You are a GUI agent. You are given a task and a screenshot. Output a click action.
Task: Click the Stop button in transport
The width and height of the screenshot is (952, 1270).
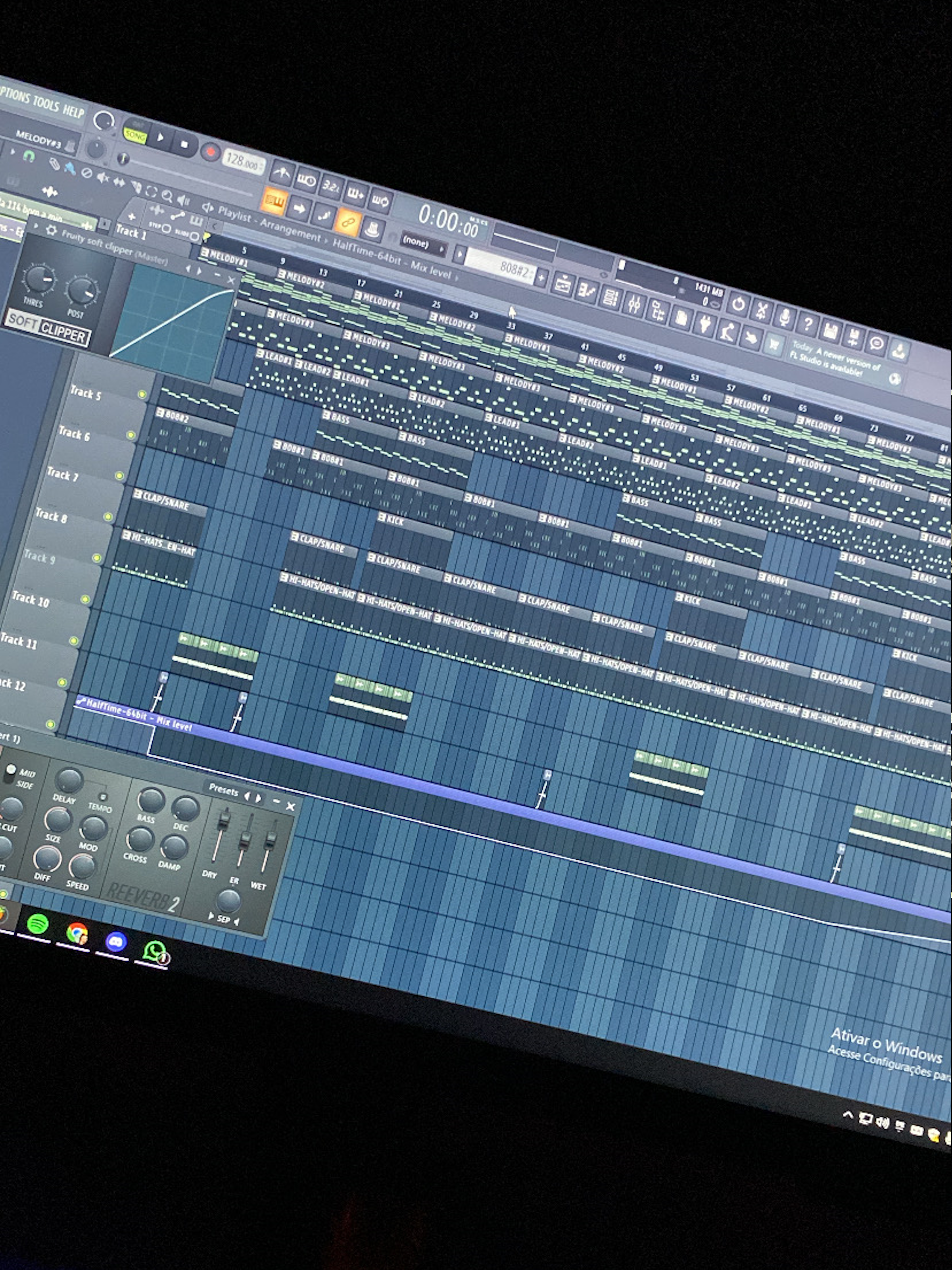coord(184,145)
